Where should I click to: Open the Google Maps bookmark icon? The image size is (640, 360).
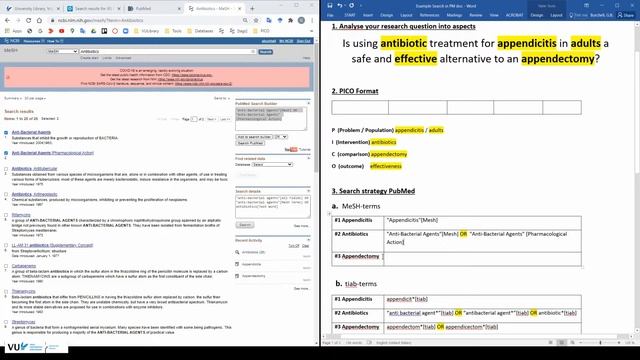click(x=72, y=31)
